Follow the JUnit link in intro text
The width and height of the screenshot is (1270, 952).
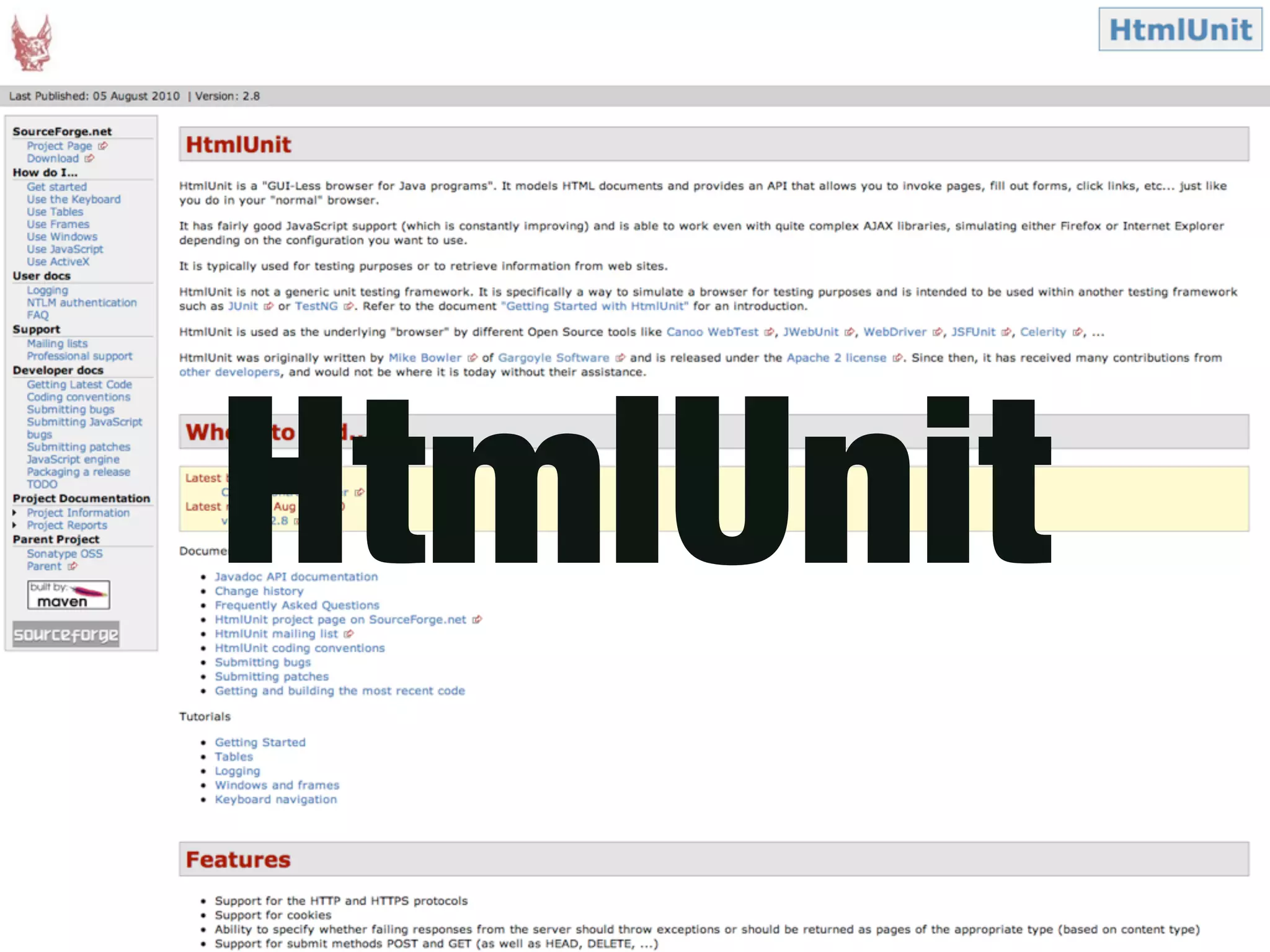243,306
